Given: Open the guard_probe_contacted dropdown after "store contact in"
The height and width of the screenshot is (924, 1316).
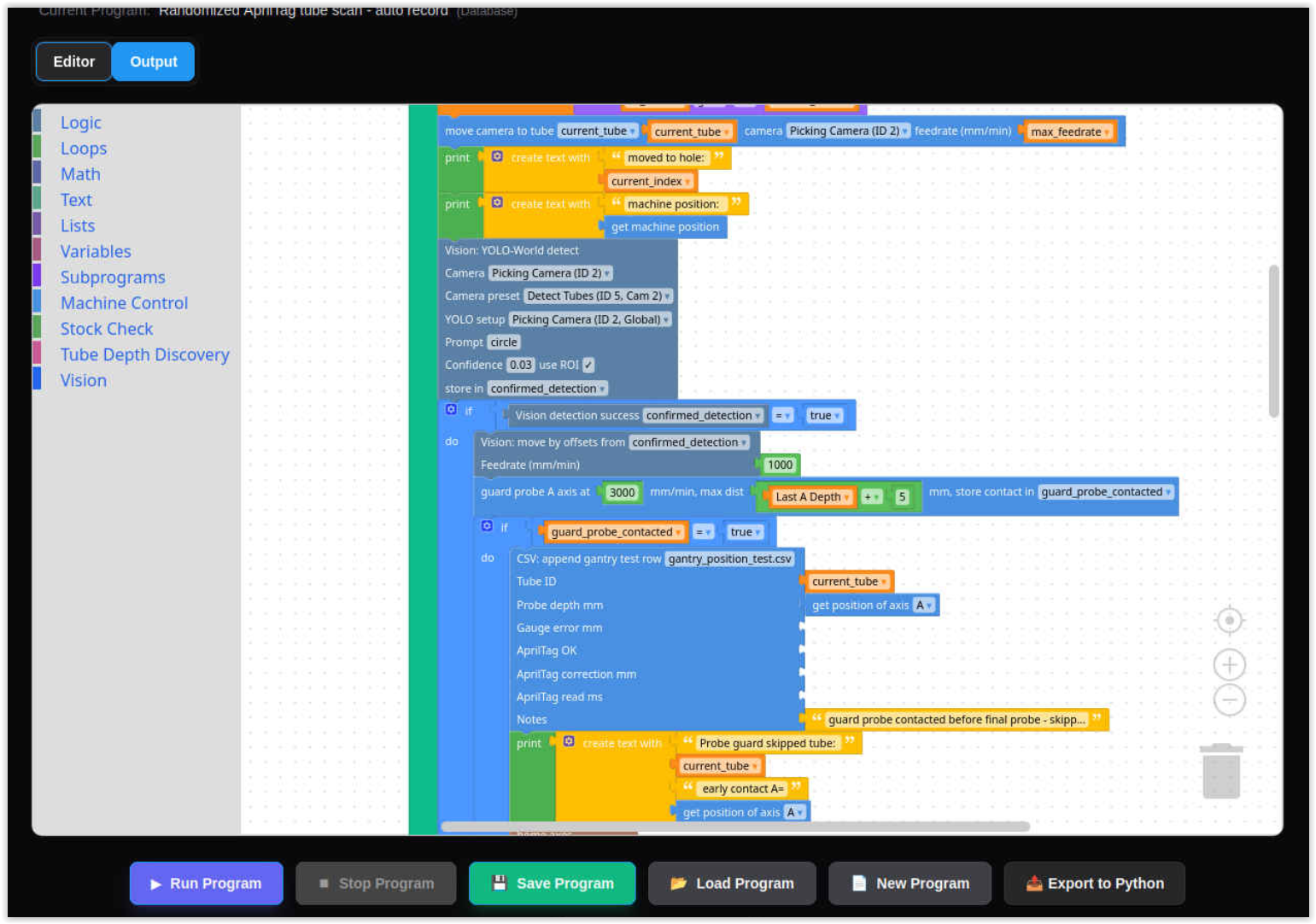Looking at the screenshot, I should pos(1107,492).
